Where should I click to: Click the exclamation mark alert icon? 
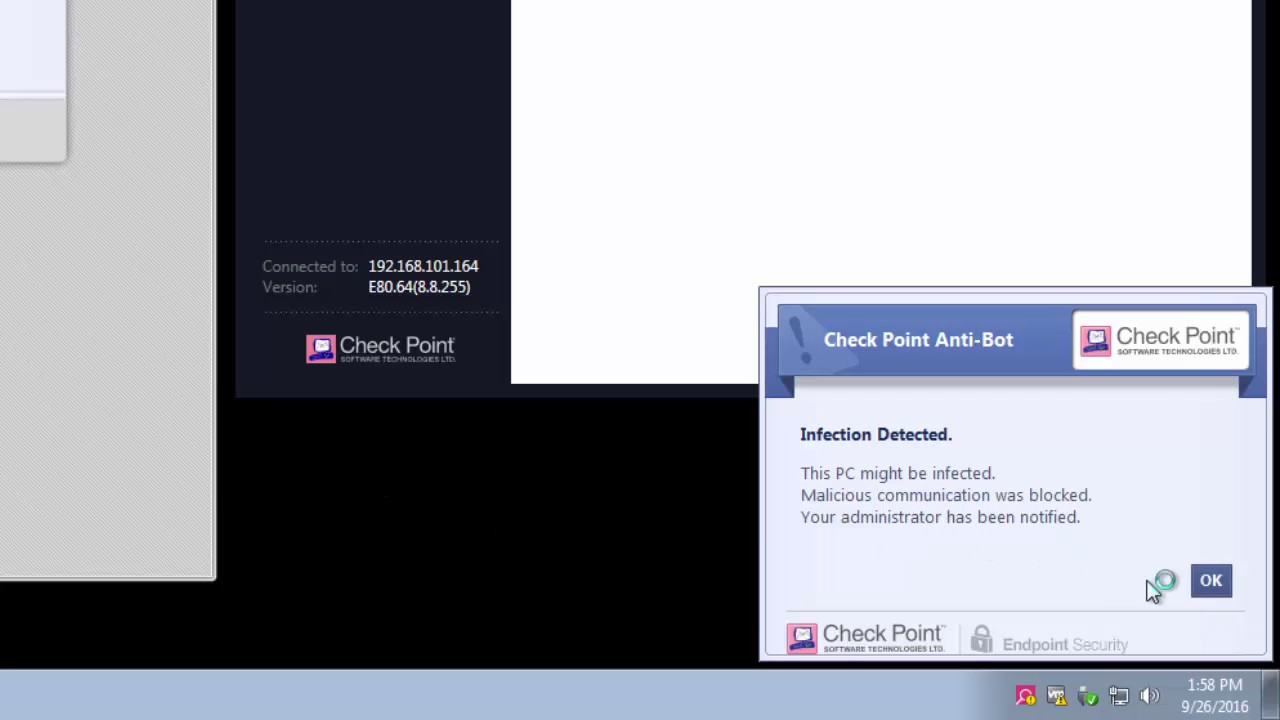point(799,340)
